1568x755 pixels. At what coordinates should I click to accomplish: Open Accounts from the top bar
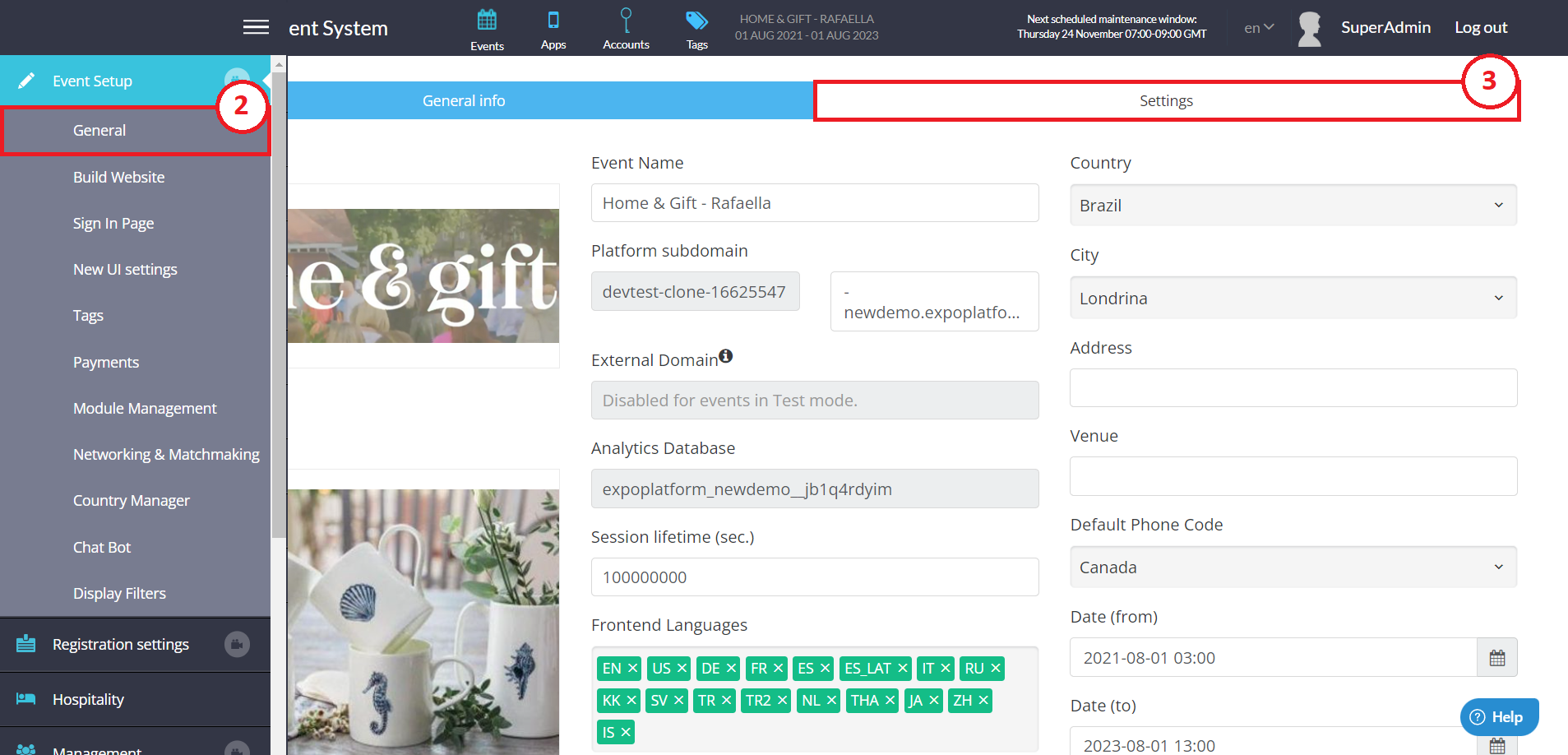[x=626, y=30]
